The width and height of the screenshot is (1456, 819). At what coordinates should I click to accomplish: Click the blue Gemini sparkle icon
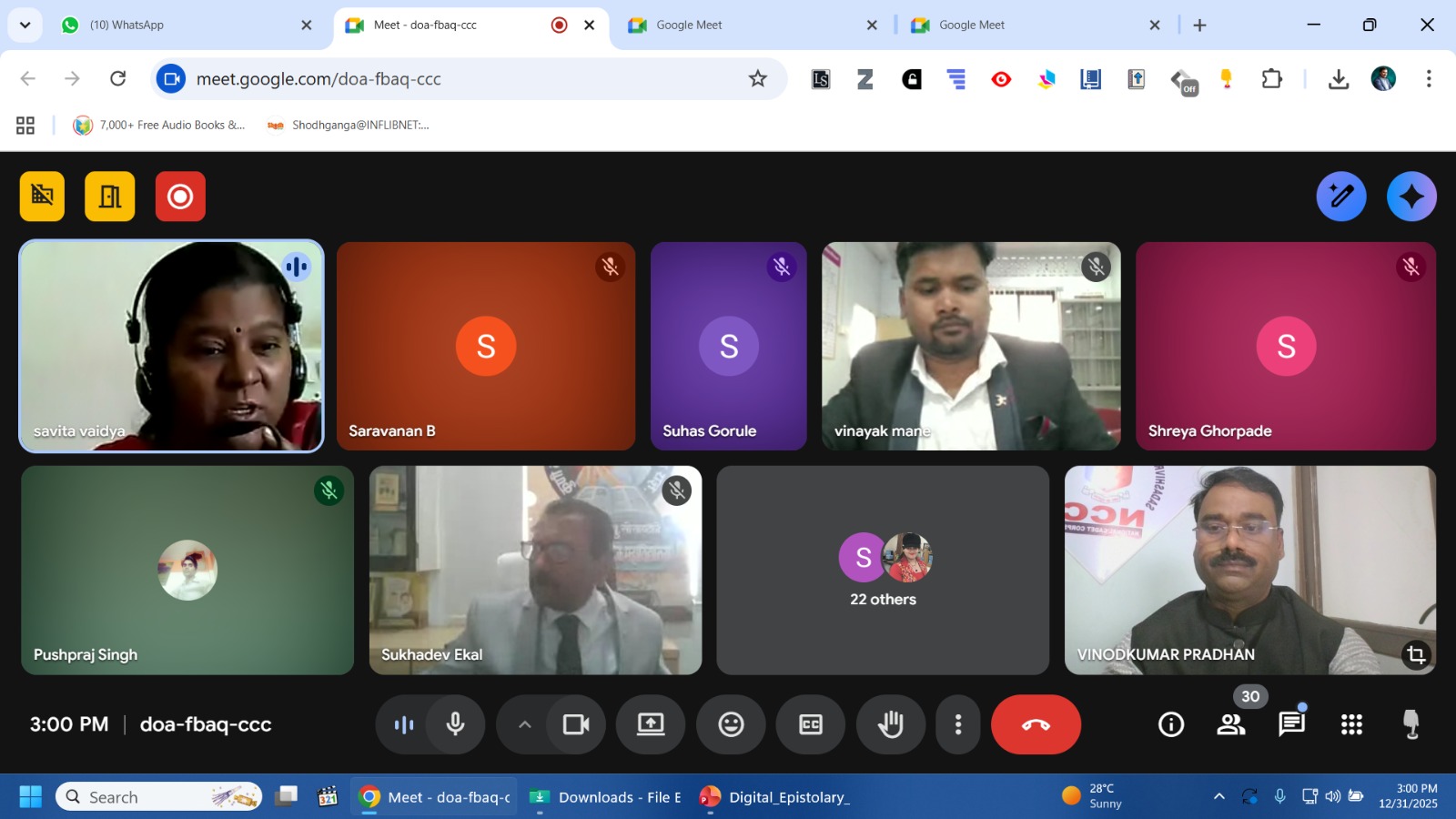[1411, 197]
